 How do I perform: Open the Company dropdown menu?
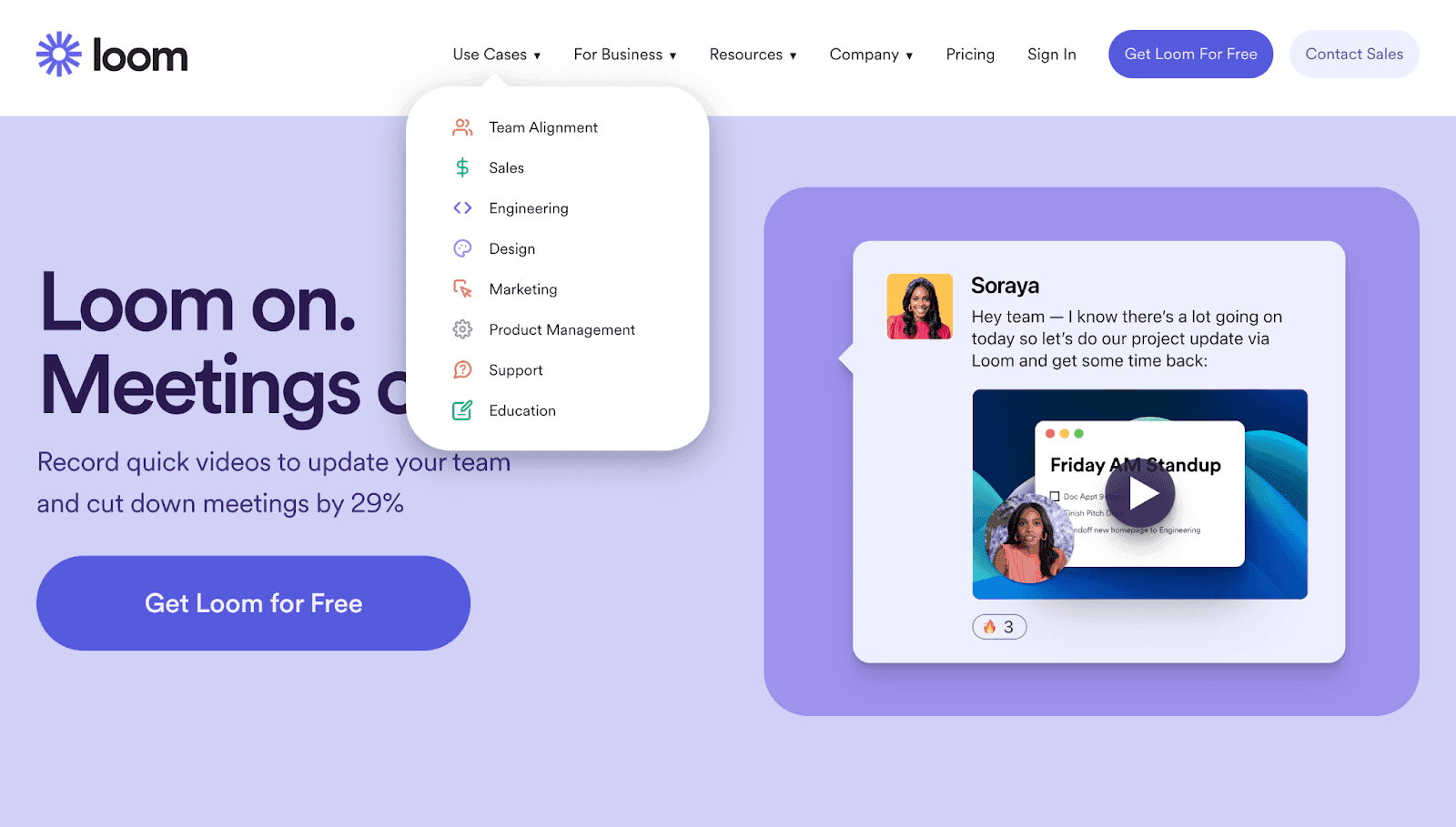871,55
